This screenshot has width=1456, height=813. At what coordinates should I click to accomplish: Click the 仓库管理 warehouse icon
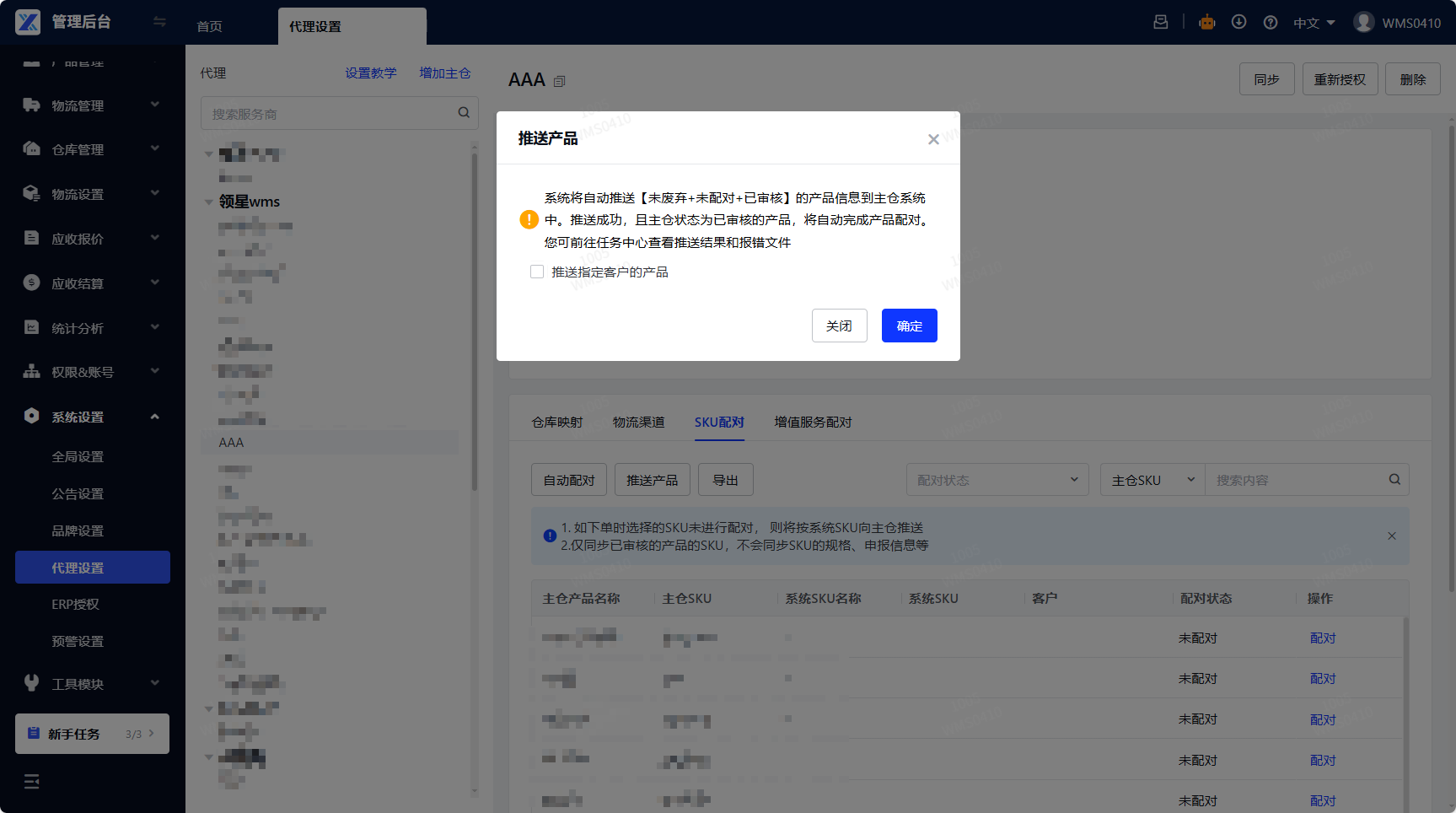pos(31,148)
